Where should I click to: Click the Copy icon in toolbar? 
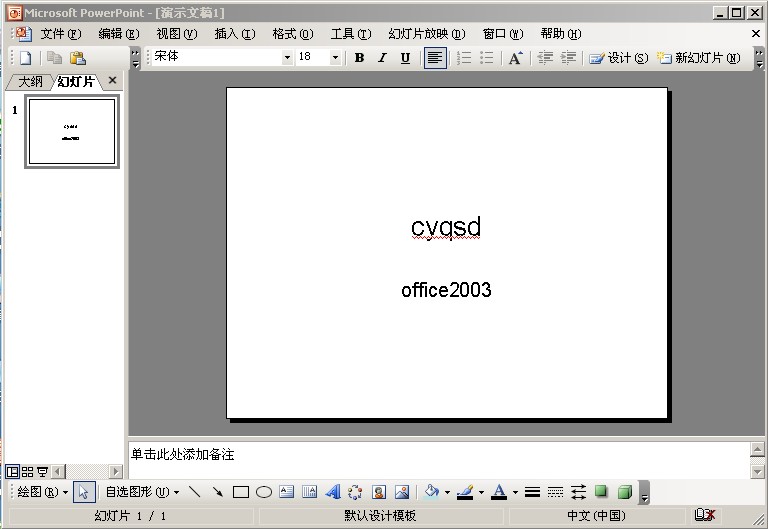pyautogui.click(x=54, y=58)
